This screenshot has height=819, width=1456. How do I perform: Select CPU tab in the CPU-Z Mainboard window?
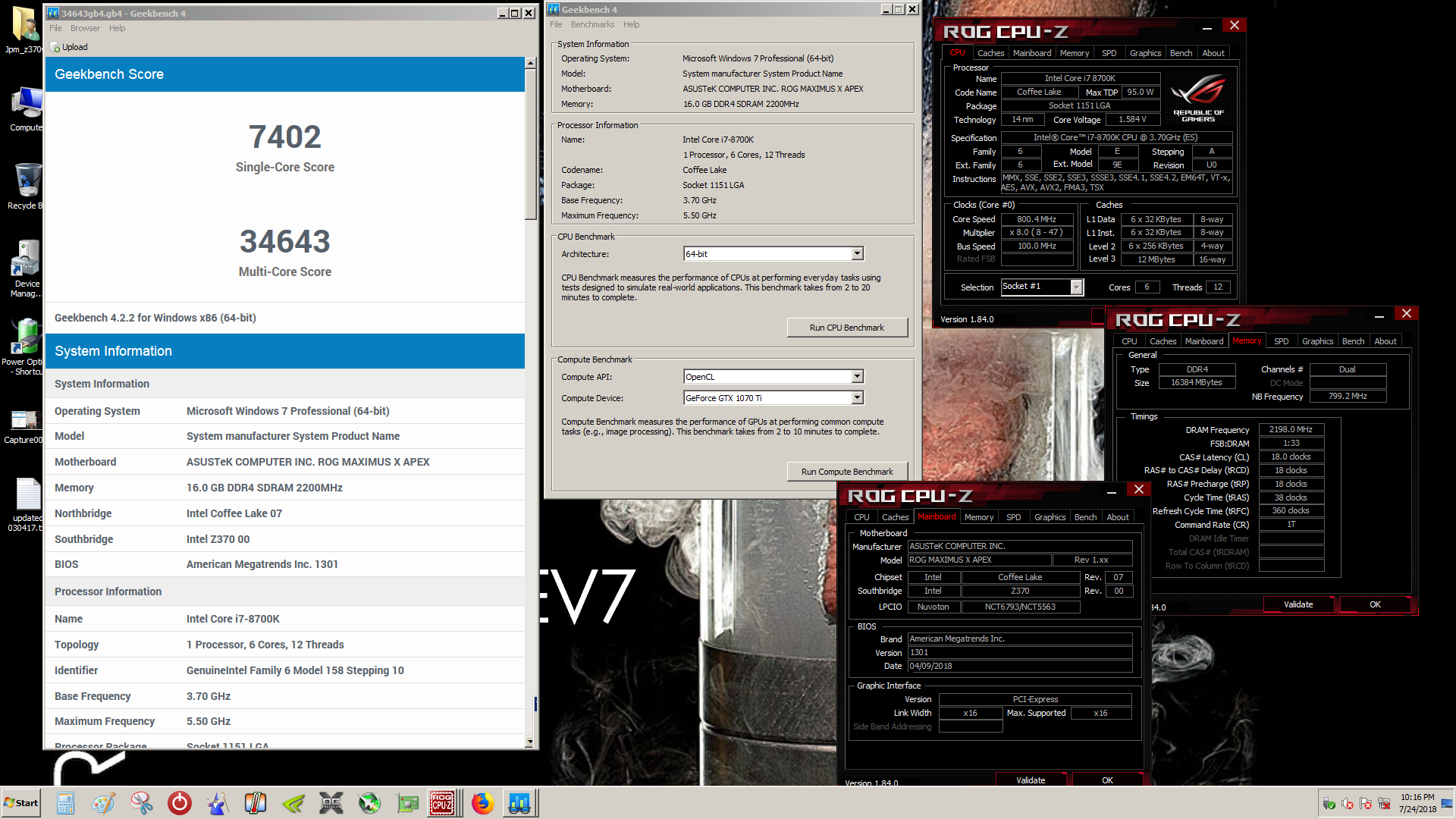click(x=861, y=517)
